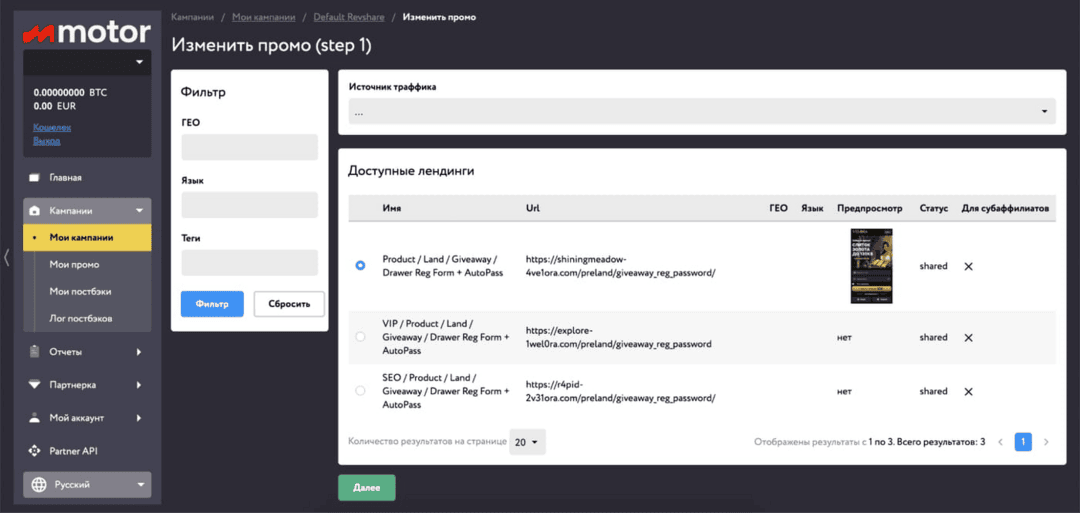
Task: Open the Источник траффика dropdown
Action: coord(702,112)
